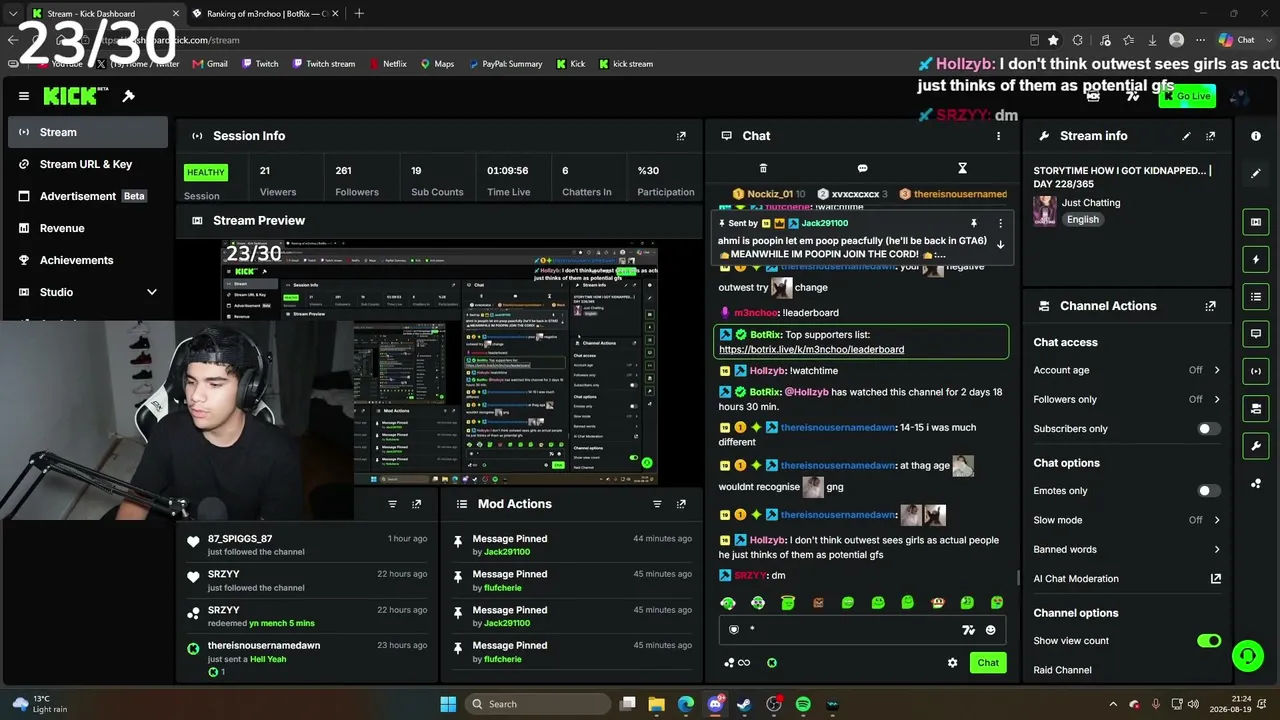Expand the Studio sidebar section
Screen dimensions: 1280x720
click(152, 292)
